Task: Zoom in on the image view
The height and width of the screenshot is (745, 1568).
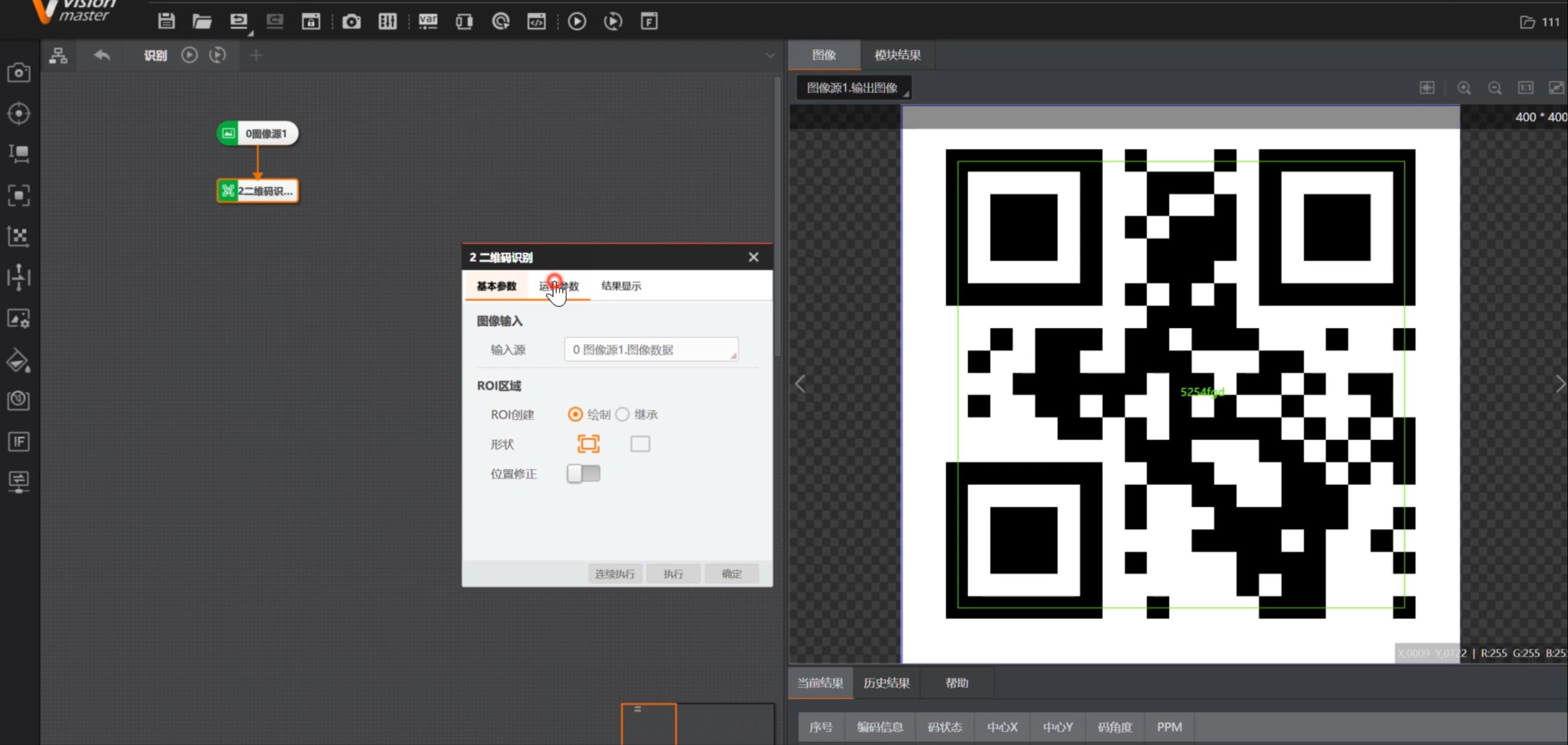Action: [1464, 88]
